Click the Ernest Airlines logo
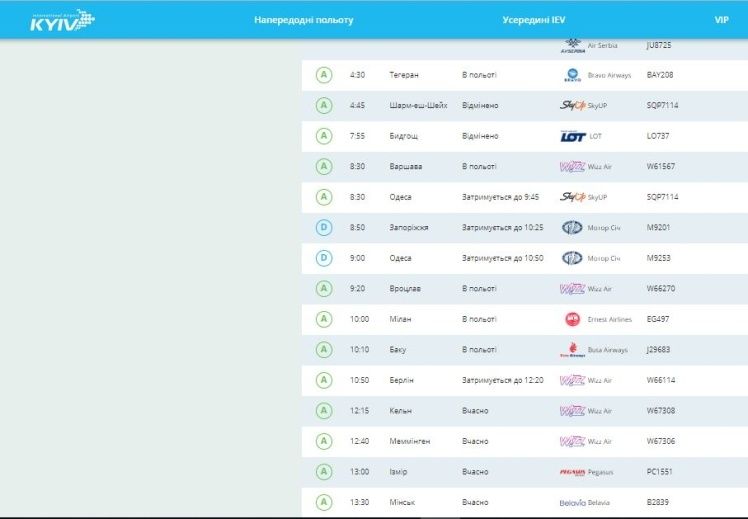Image resolution: width=748 pixels, height=519 pixels. pos(572,319)
